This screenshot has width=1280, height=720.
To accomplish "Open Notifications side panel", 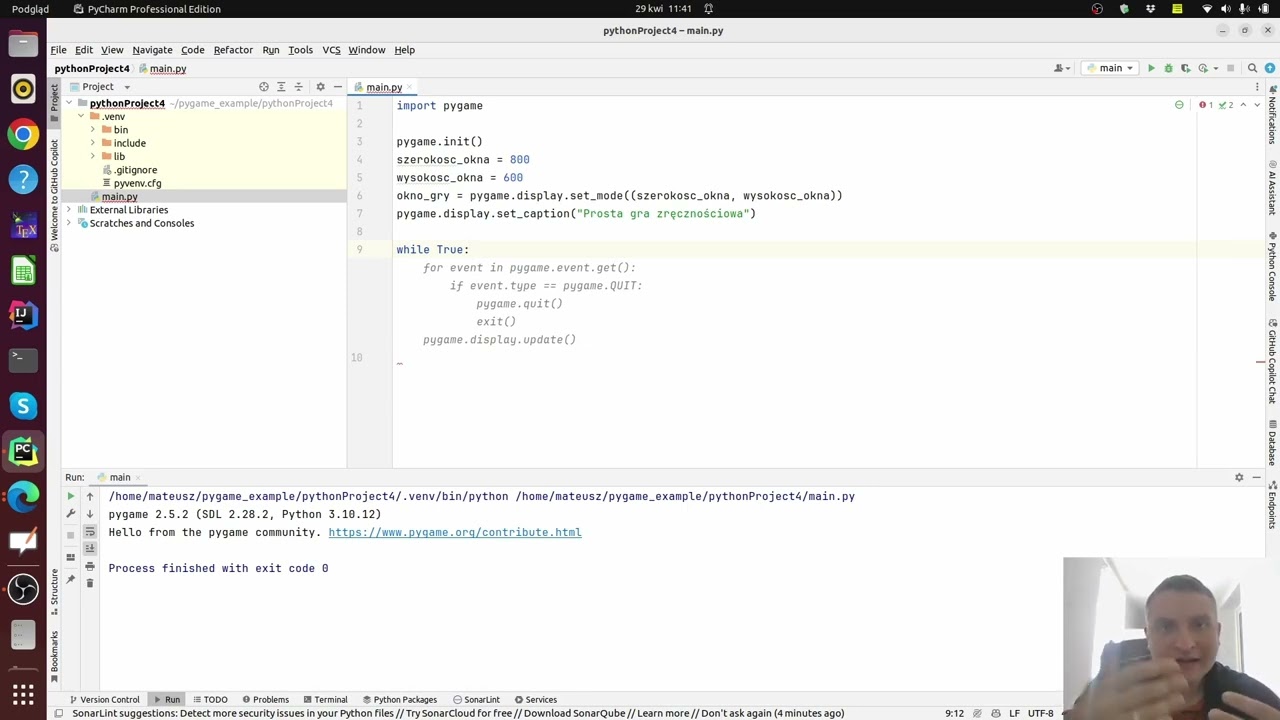I will point(1272,115).
